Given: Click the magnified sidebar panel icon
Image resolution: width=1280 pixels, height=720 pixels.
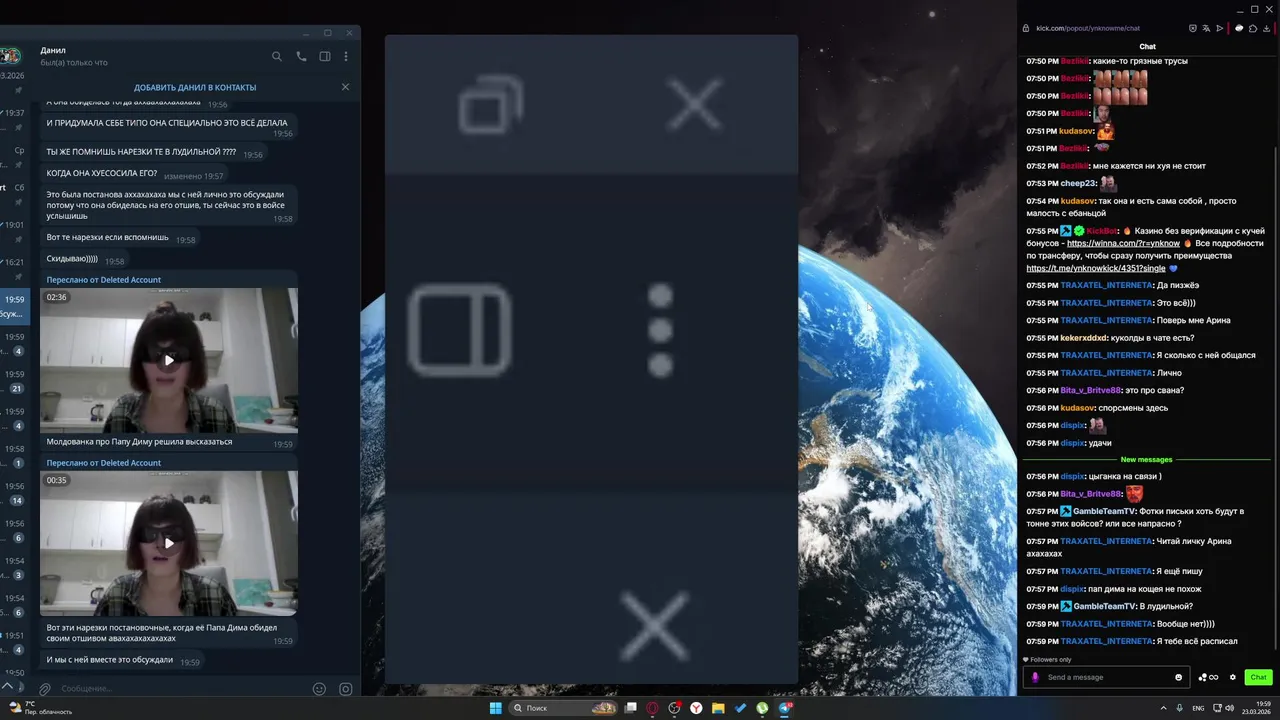Looking at the screenshot, I should [460, 330].
